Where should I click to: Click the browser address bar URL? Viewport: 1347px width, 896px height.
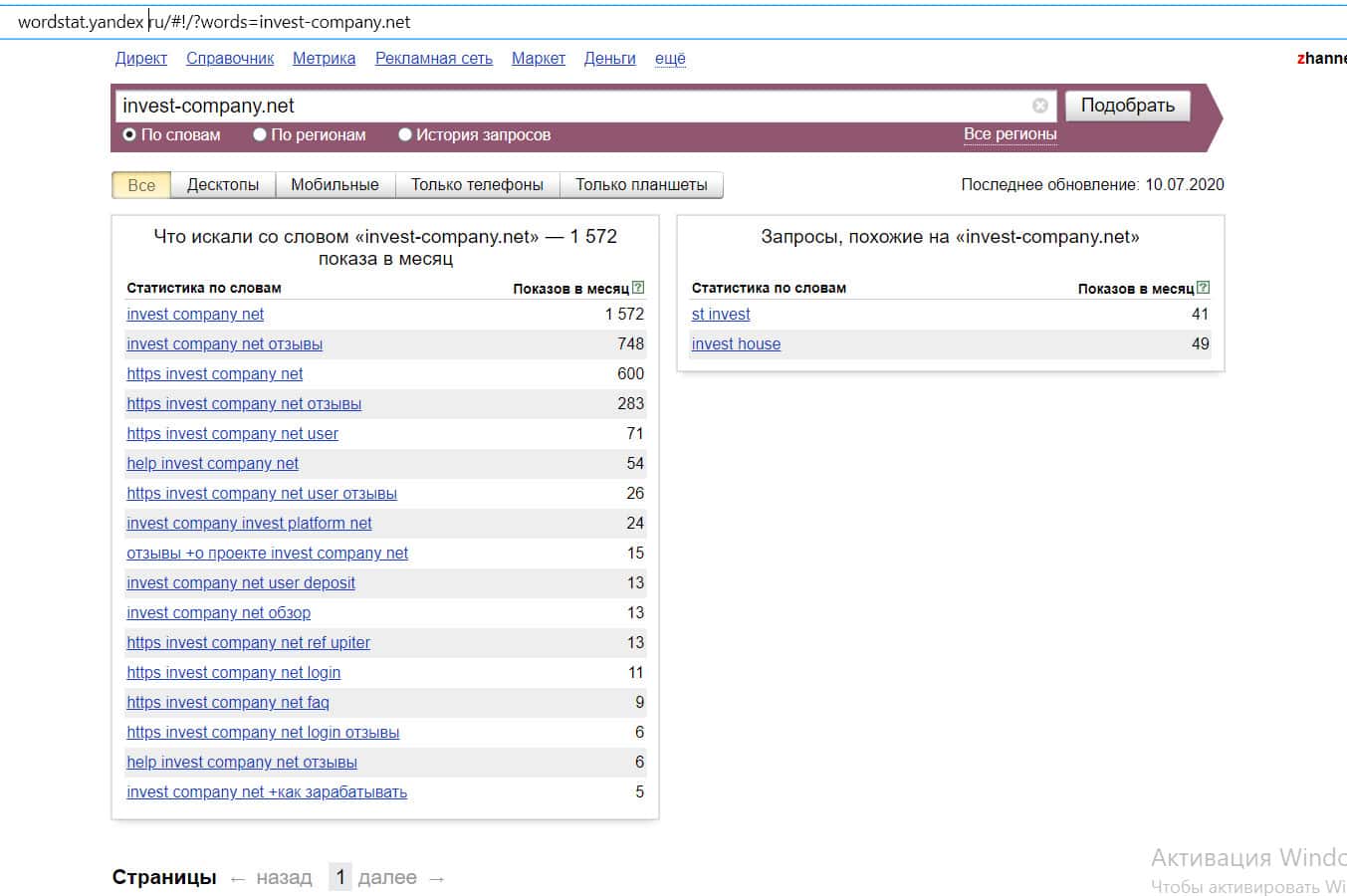pyautogui.click(x=214, y=22)
